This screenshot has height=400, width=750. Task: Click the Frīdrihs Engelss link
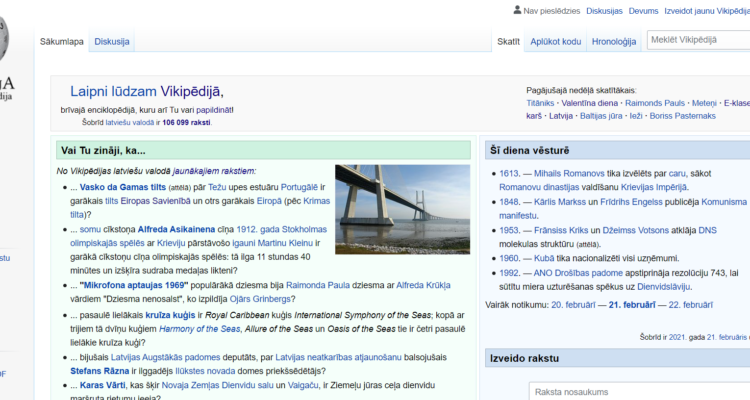[631, 202]
